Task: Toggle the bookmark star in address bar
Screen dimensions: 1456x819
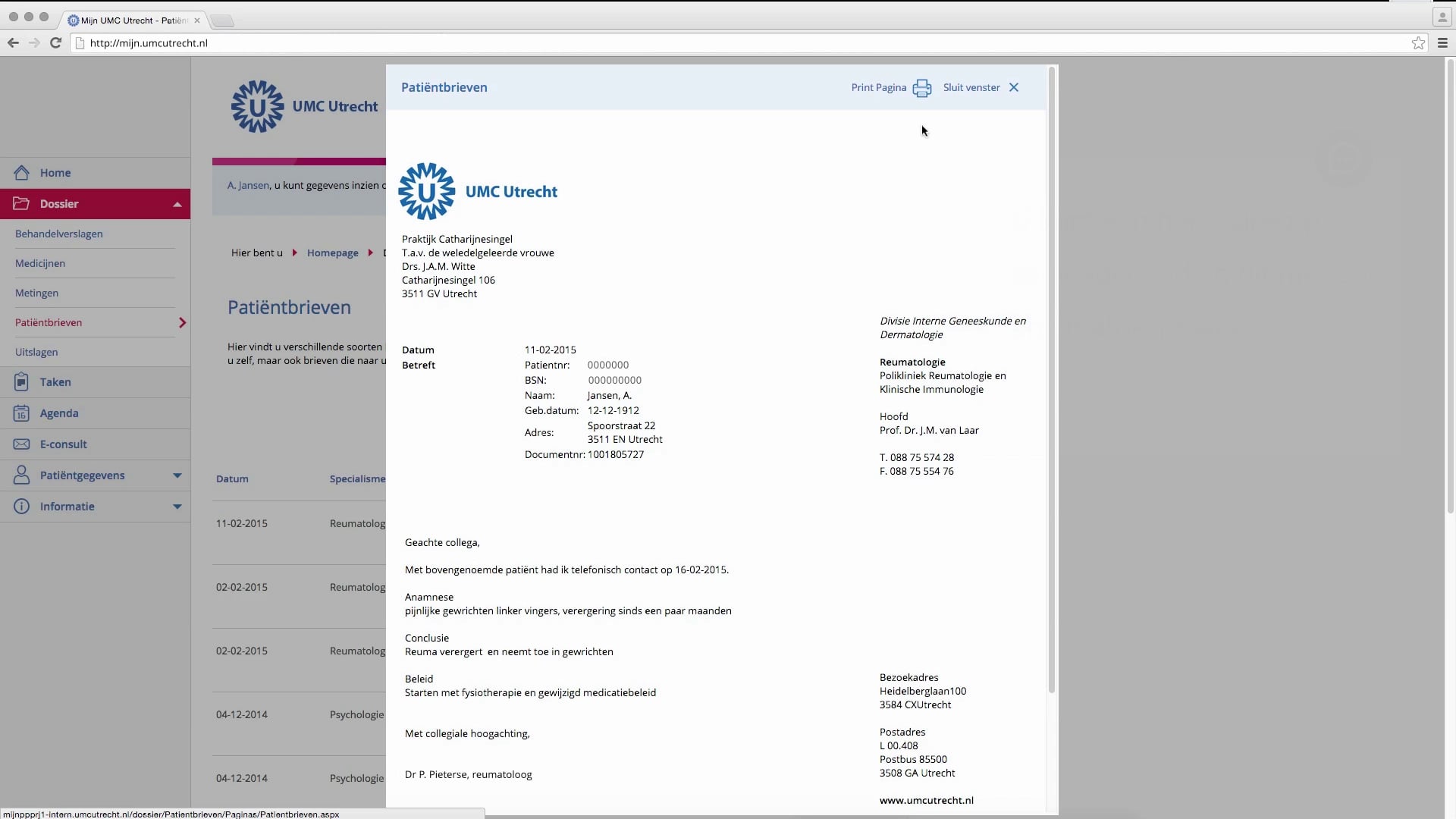Action: pos(1417,43)
